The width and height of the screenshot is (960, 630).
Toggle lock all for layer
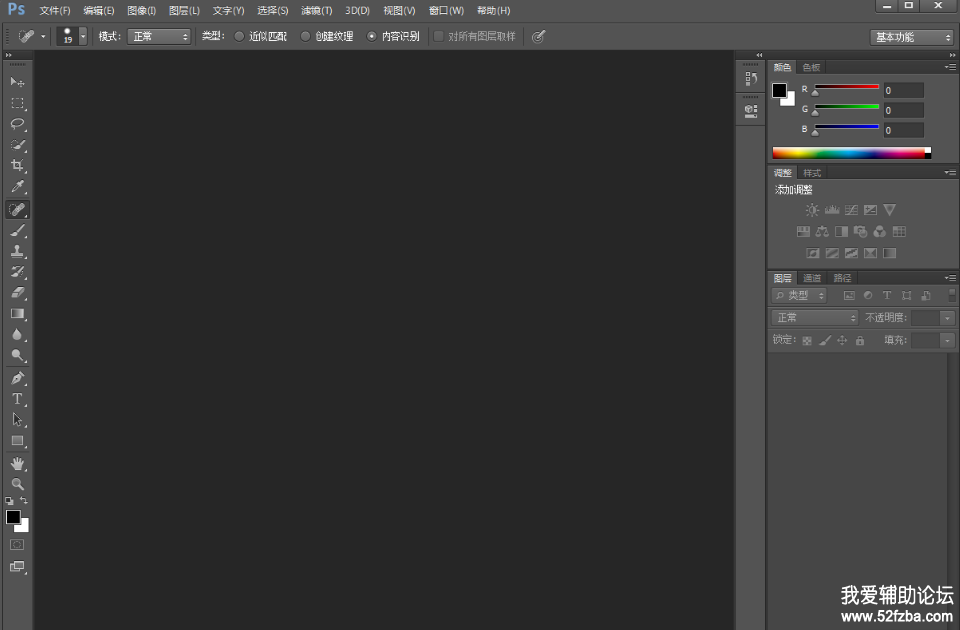tap(860, 340)
